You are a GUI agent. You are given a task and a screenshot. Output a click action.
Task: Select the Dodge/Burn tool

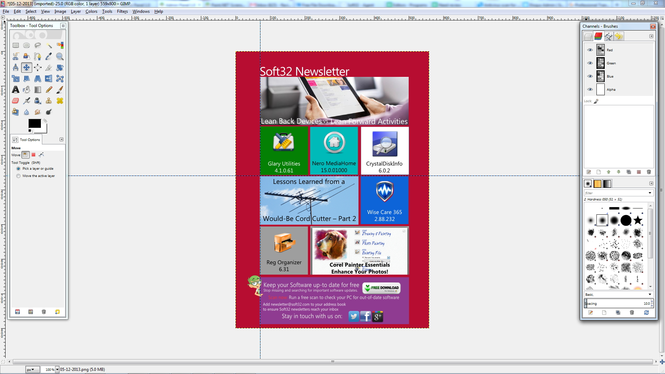[x=49, y=112]
